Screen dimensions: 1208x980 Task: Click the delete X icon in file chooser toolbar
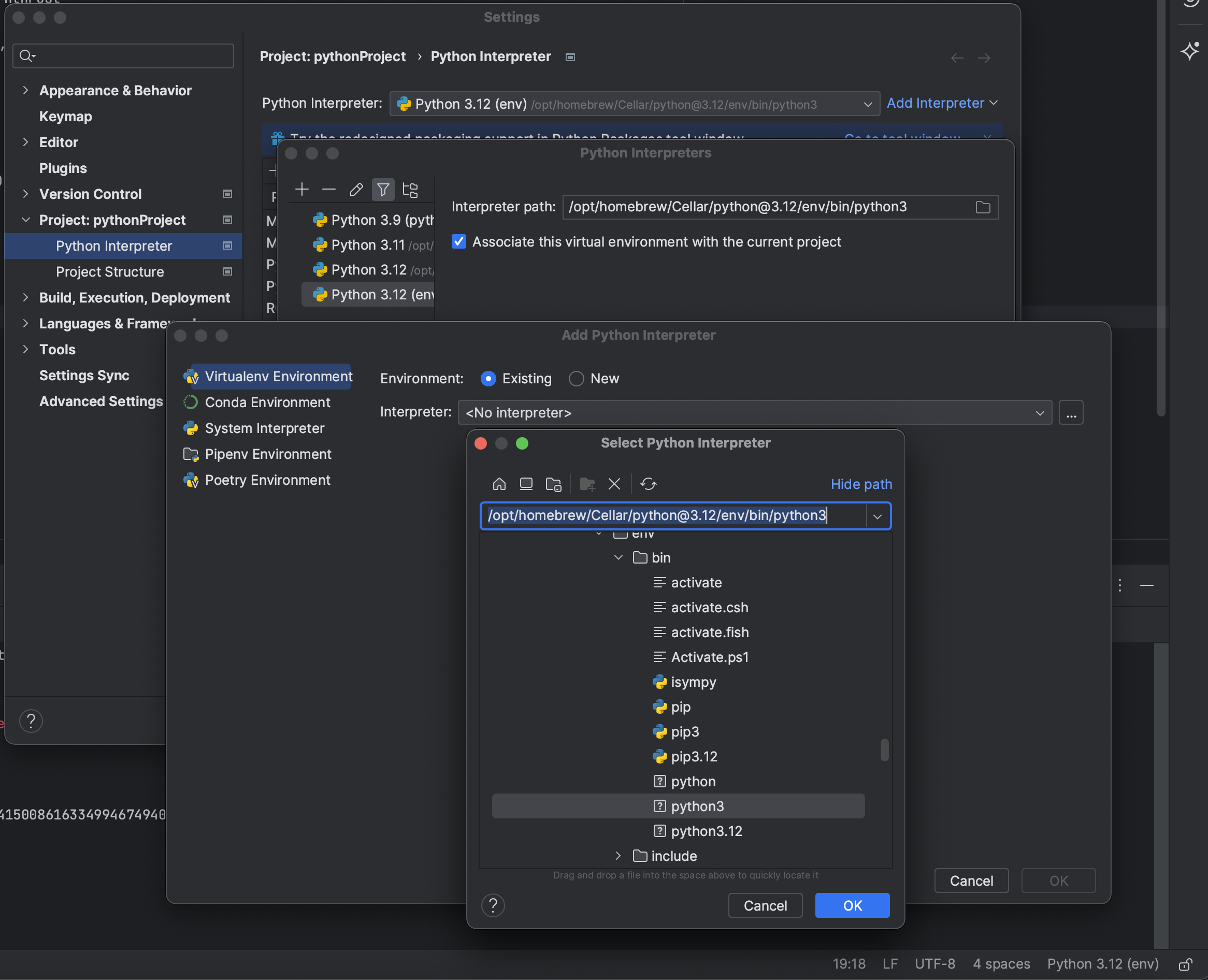[x=614, y=484]
